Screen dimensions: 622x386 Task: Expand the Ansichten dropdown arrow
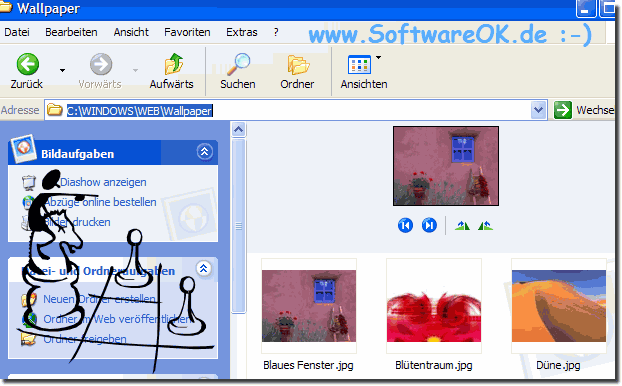coord(378,58)
